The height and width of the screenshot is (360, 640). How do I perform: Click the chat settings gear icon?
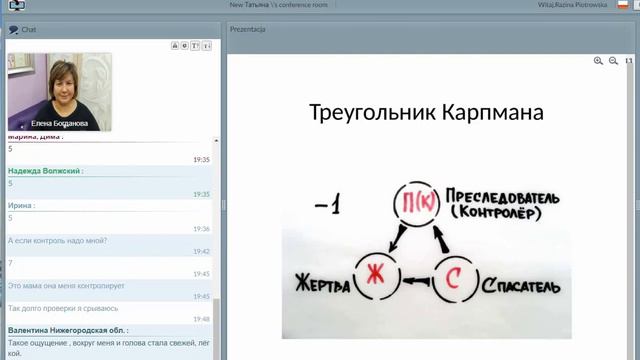point(185,46)
